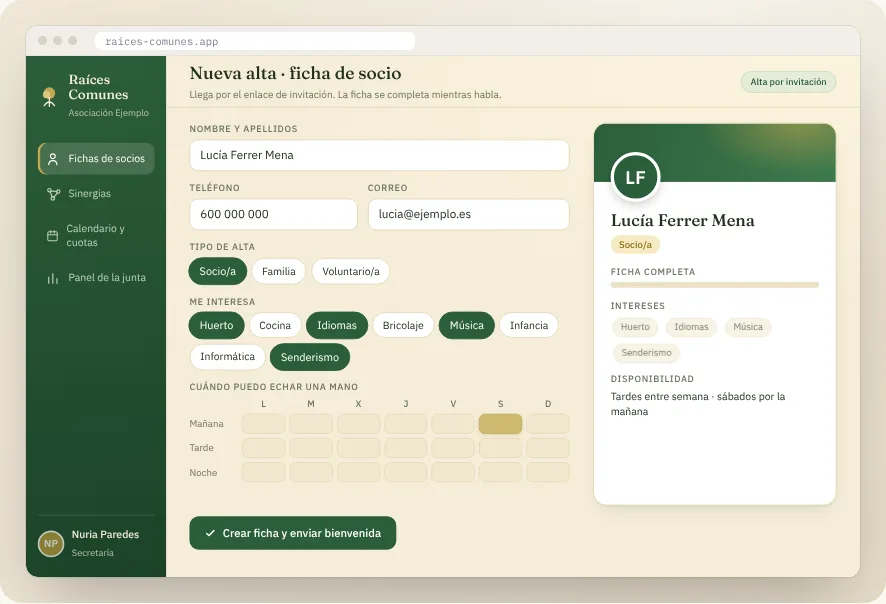This screenshot has height=604, width=886.
Task: Click the Socio/a badge on the card
Action: (x=635, y=245)
